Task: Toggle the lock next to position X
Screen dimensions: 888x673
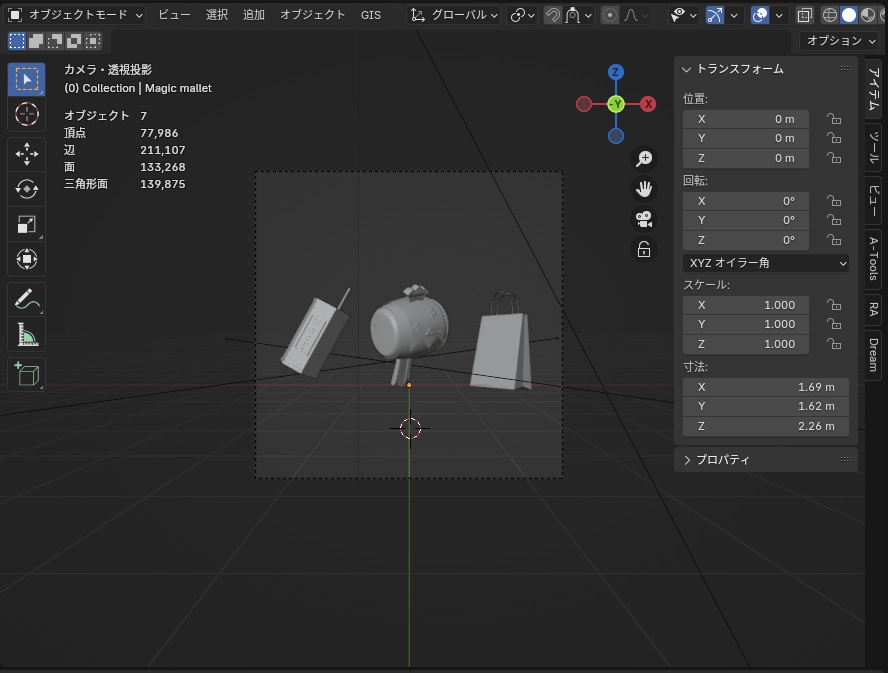Action: pyautogui.click(x=832, y=119)
